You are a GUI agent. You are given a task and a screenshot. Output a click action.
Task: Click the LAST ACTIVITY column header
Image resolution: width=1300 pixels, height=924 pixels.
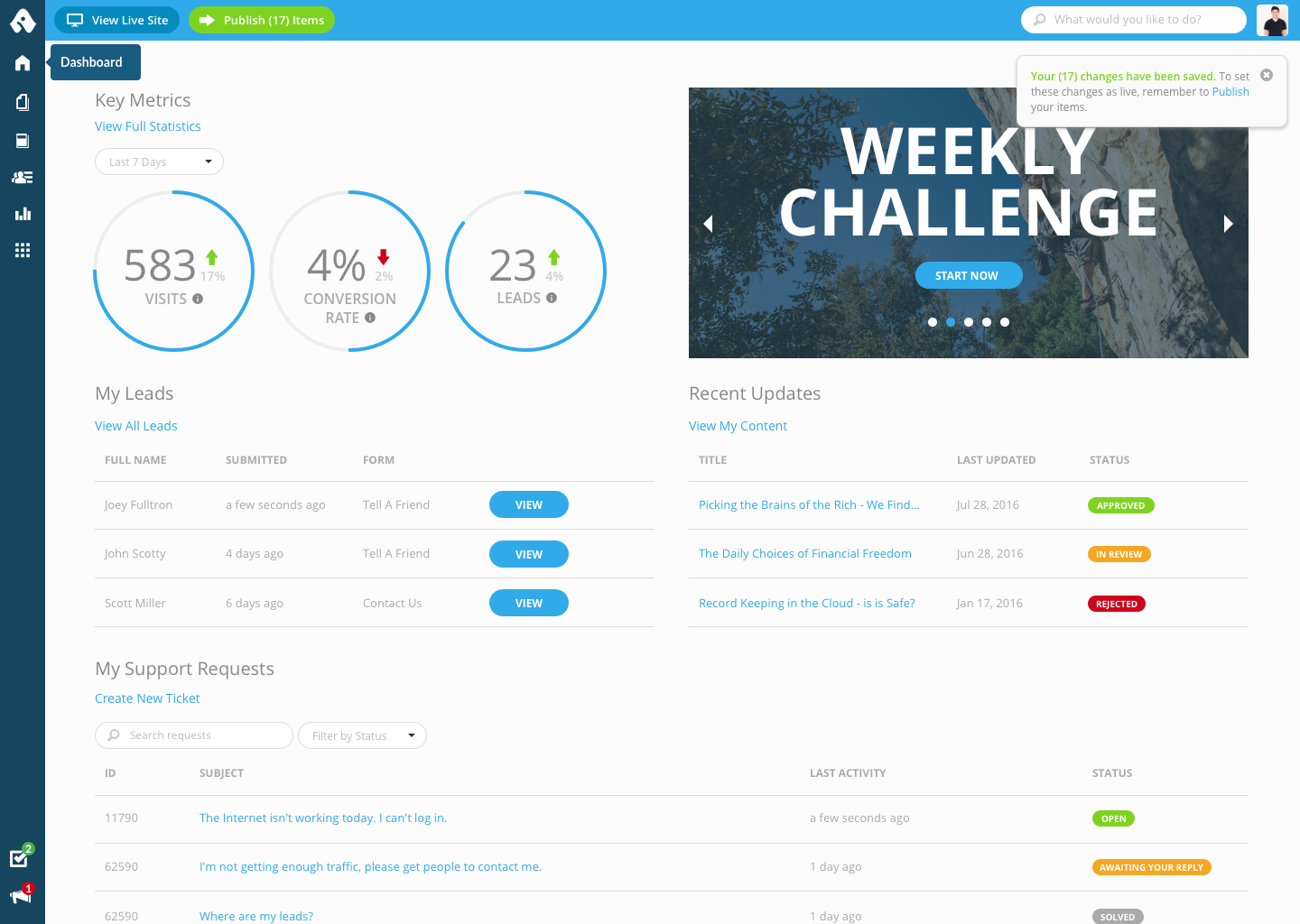[x=848, y=773]
